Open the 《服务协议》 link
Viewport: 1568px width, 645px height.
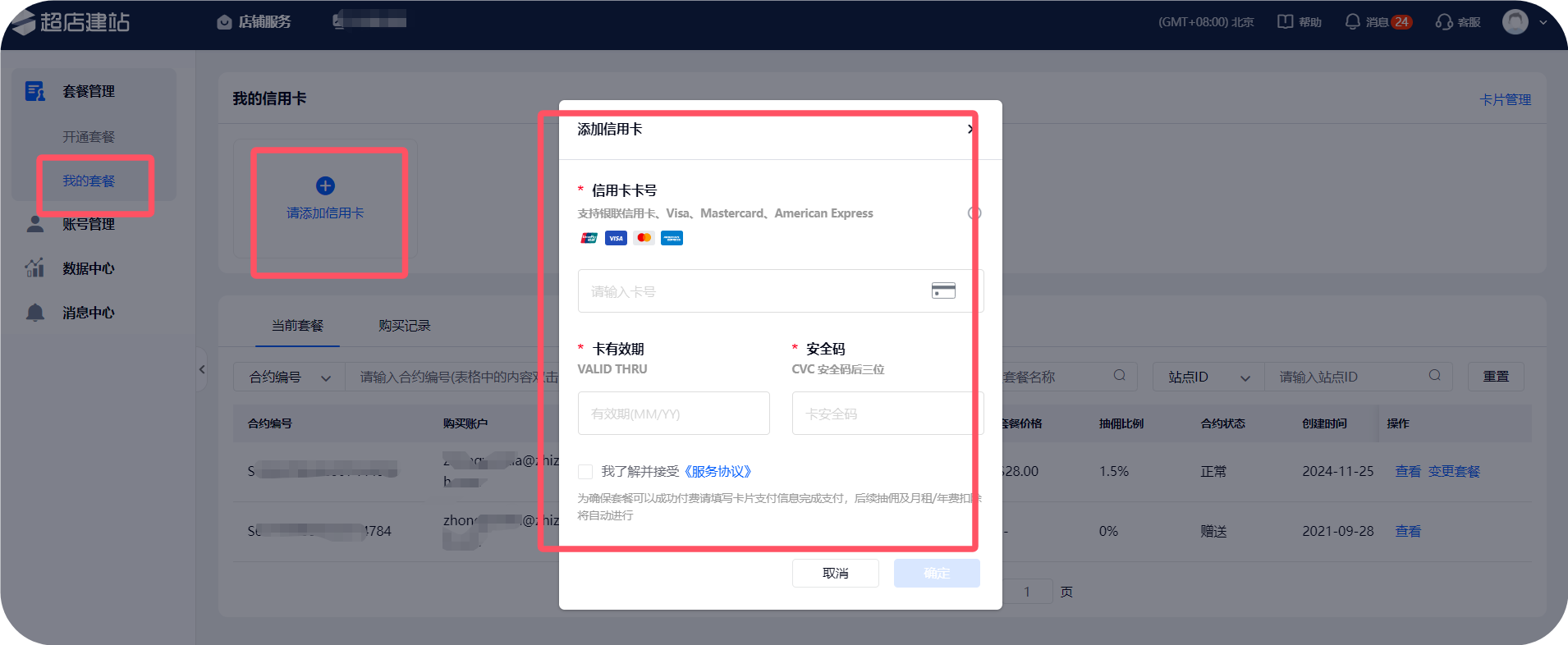(x=718, y=471)
